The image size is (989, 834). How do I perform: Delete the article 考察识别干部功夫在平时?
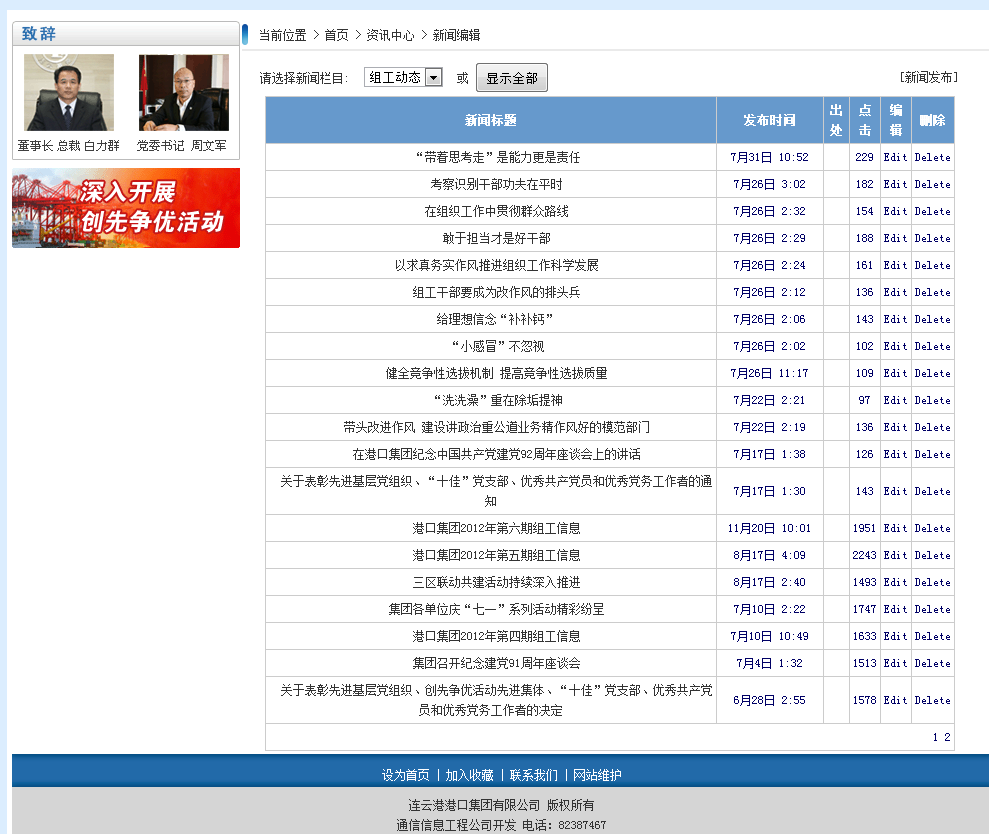[x=932, y=184]
